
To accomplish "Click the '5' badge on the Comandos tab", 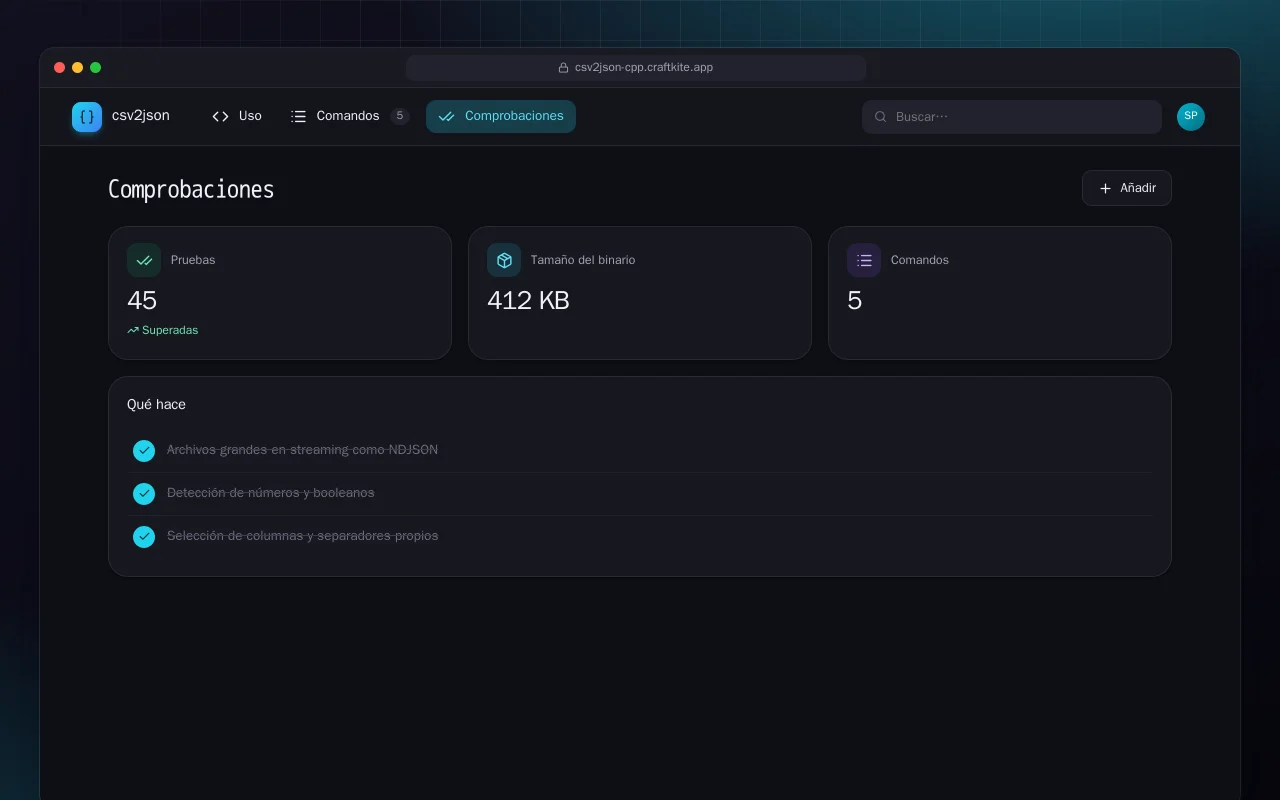I will coord(400,116).
